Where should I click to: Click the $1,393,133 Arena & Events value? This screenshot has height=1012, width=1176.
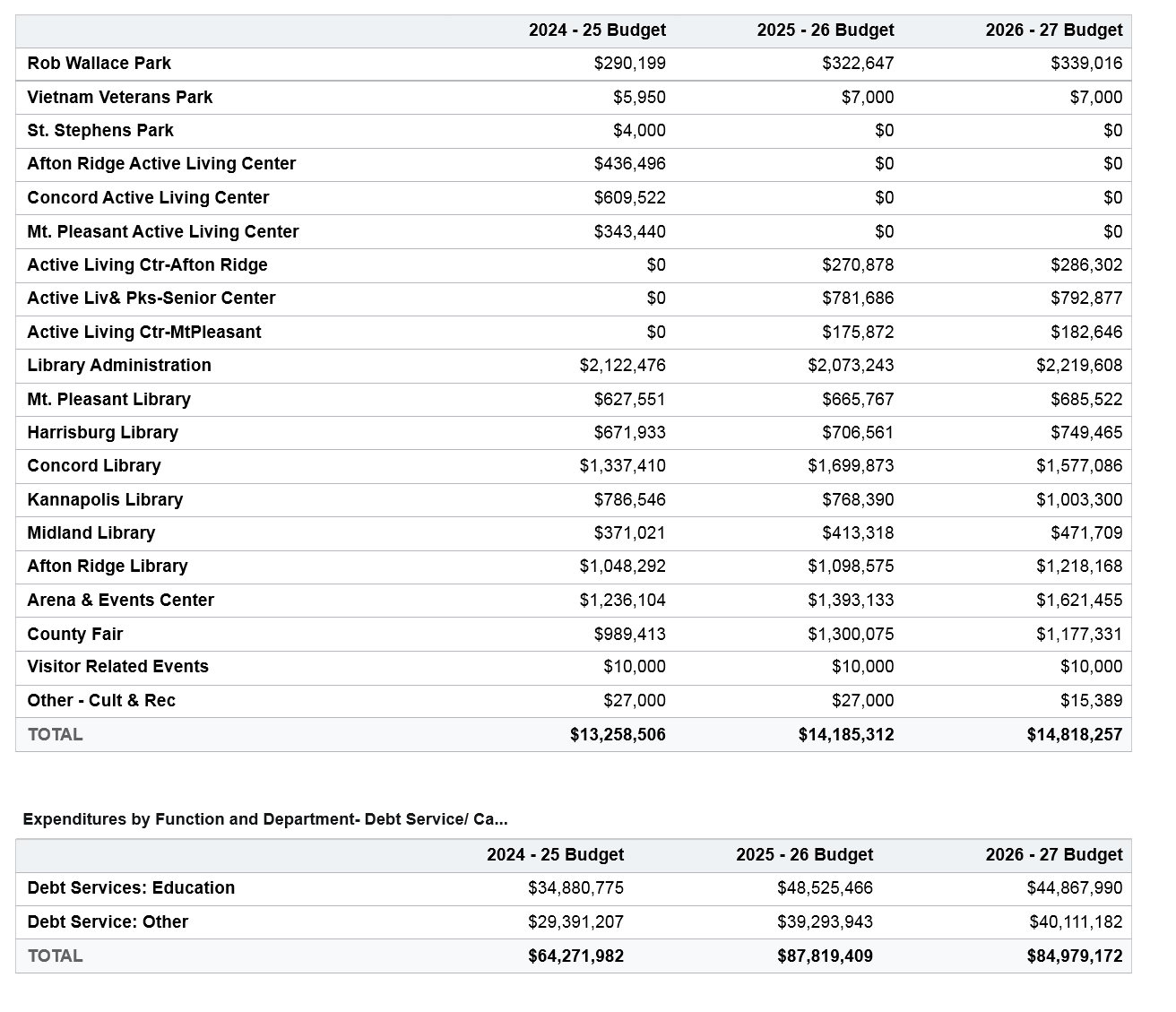point(851,601)
